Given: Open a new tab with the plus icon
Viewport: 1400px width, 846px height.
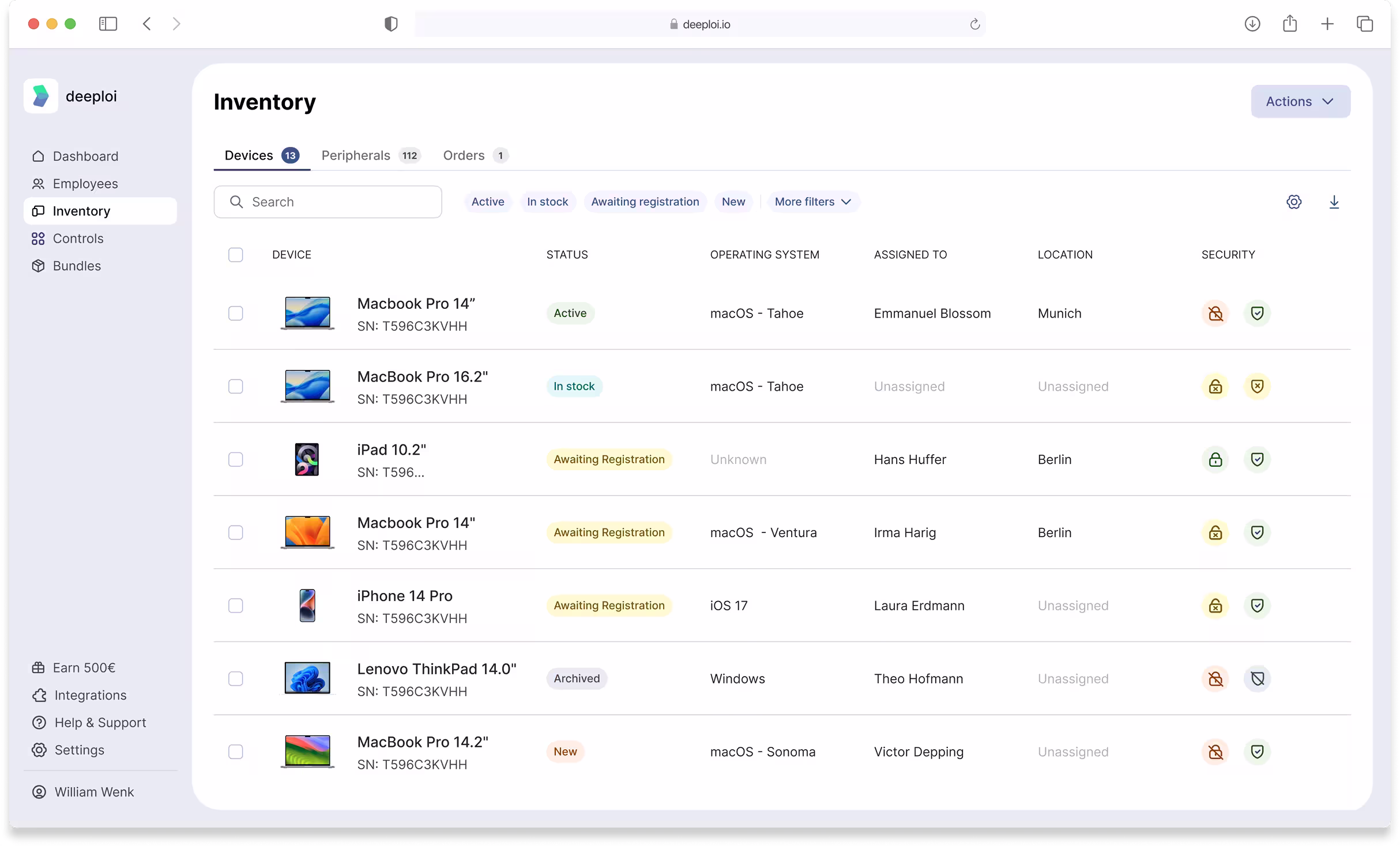Looking at the screenshot, I should pyautogui.click(x=1327, y=24).
